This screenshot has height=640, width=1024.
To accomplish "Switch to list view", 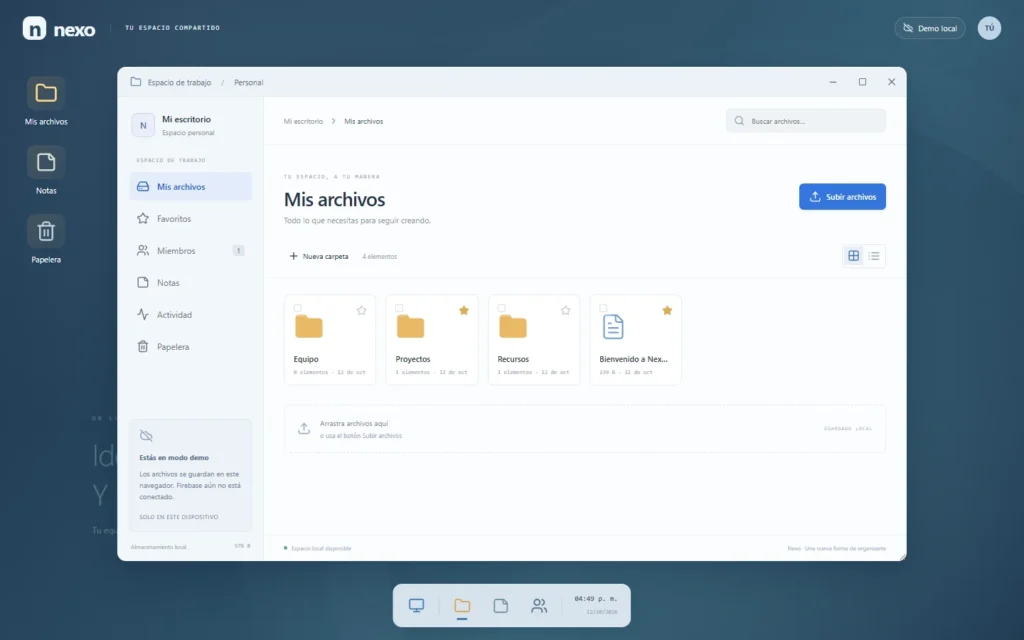I will [x=874, y=256].
